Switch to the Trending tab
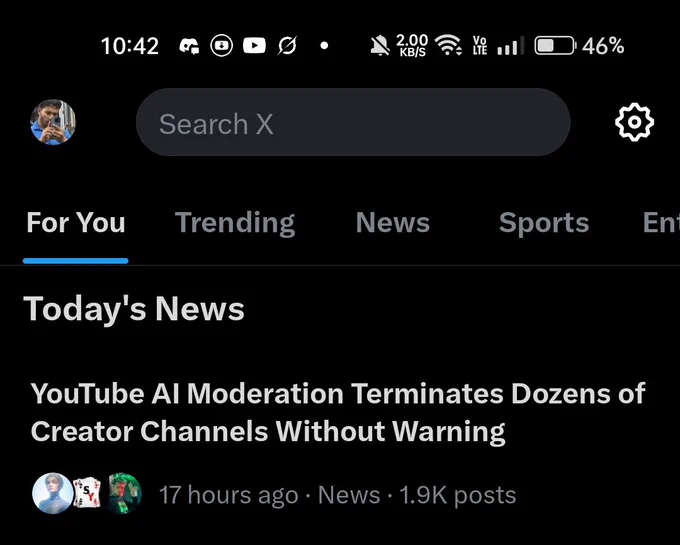 tap(235, 222)
